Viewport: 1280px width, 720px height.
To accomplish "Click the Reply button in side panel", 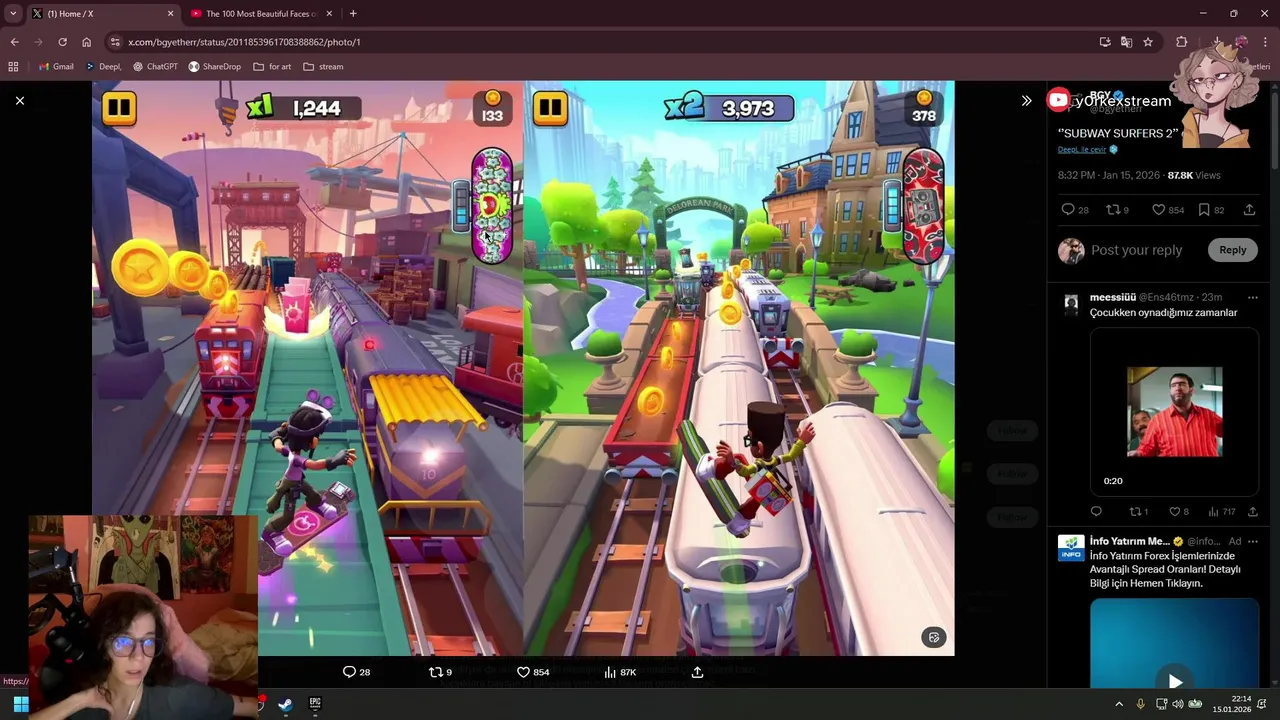I will coord(1232,250).
